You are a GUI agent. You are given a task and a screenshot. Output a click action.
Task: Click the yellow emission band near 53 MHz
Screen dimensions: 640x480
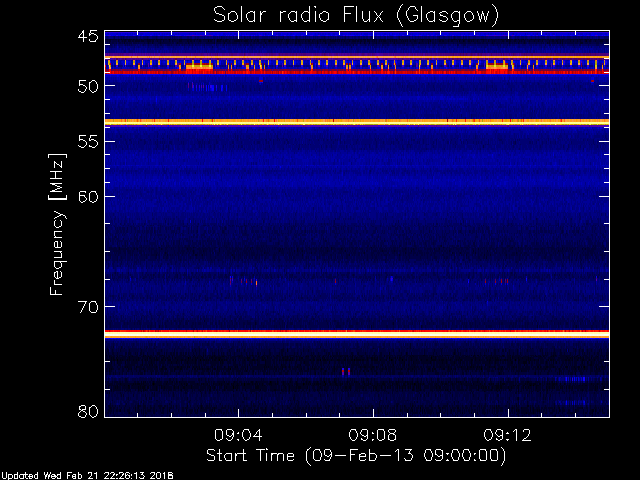[x=357, y=122]
